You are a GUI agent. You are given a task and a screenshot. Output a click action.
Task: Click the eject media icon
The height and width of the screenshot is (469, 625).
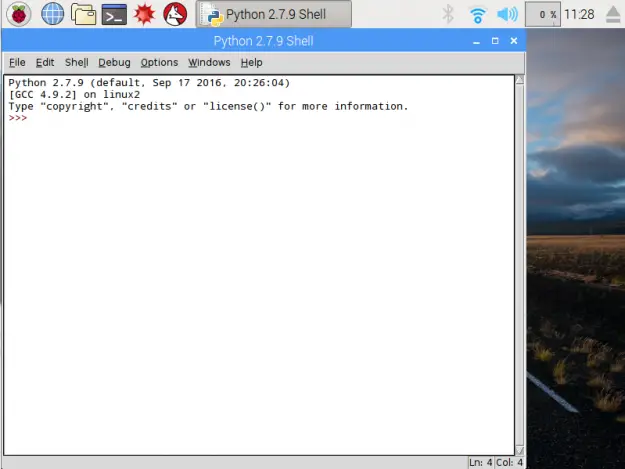[613, 15]
